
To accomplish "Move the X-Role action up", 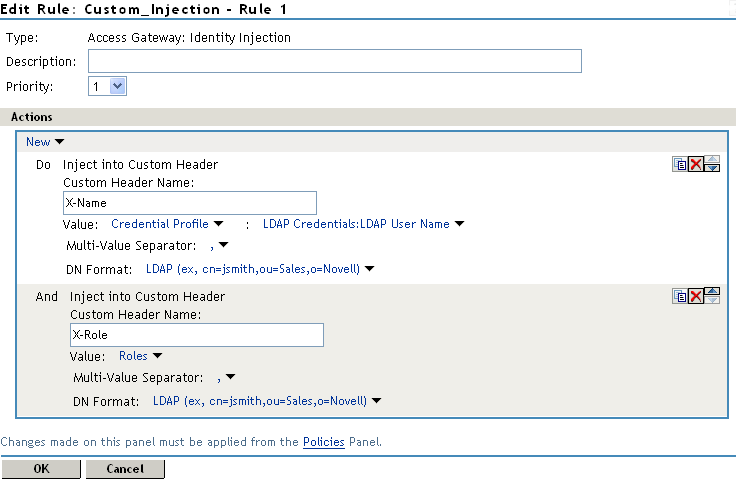I will [x=712, y=291].
